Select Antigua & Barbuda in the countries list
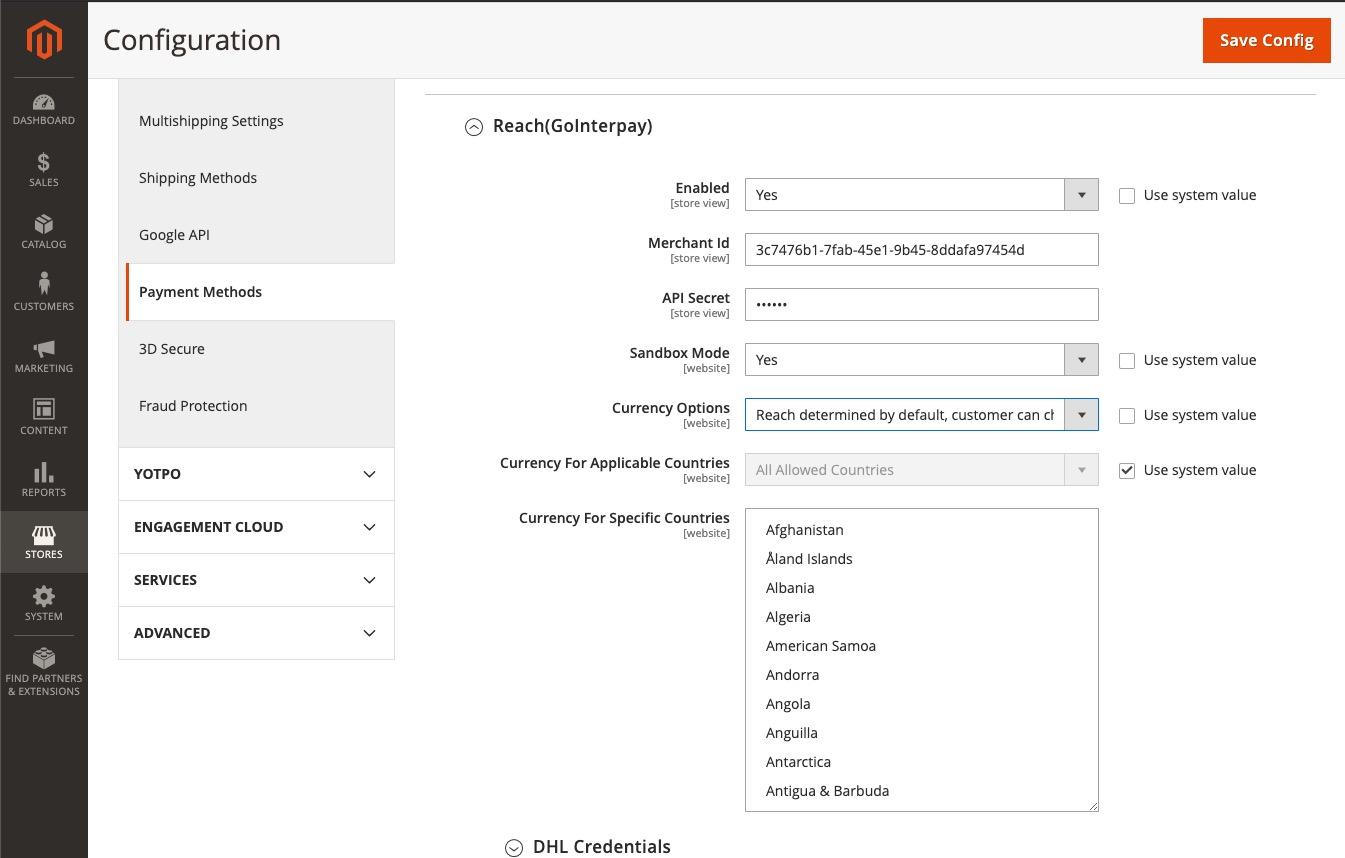 [921, 791]
